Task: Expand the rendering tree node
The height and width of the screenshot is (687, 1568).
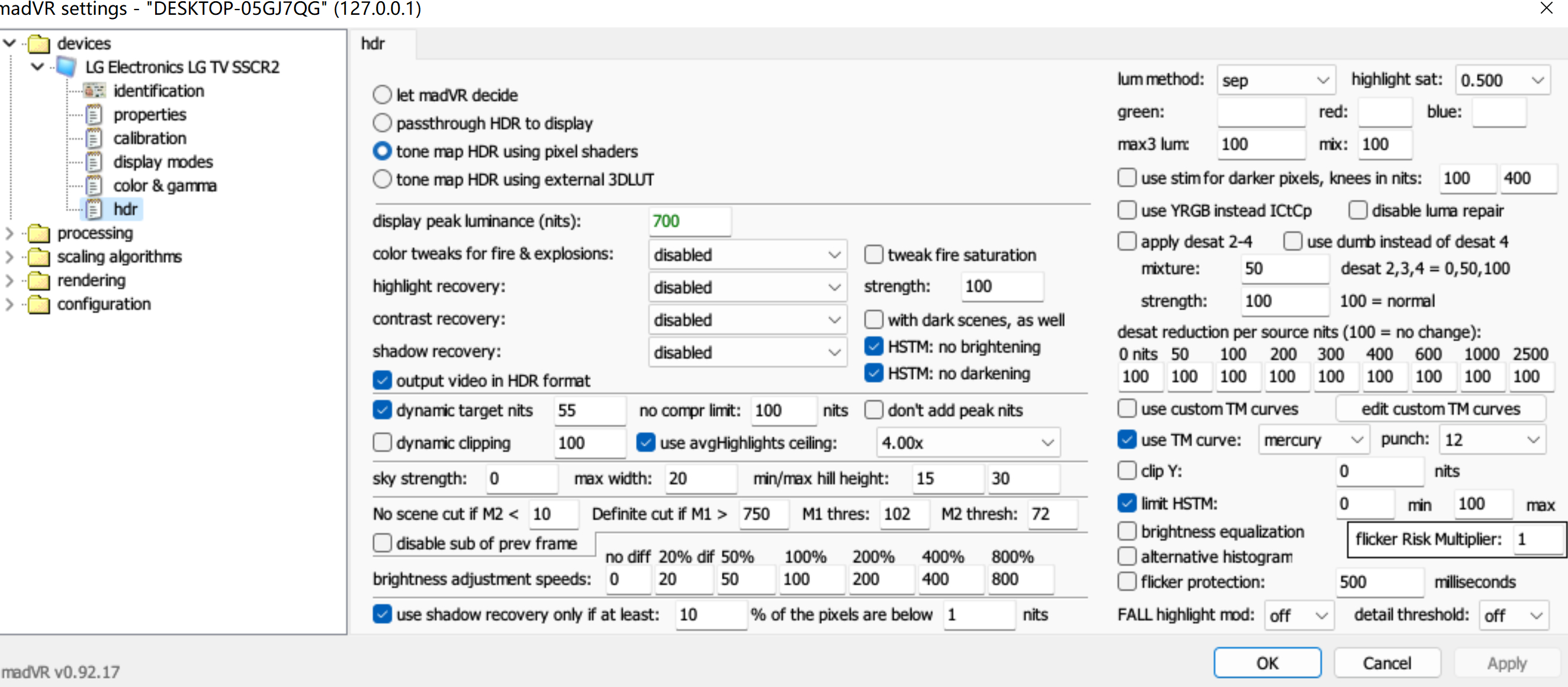Action: [9, 280]
